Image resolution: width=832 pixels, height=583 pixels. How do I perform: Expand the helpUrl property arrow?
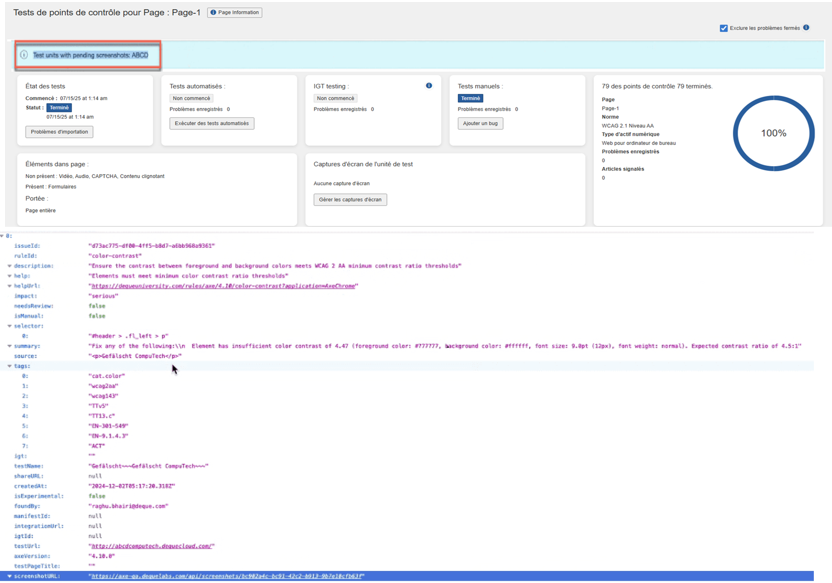10,286
